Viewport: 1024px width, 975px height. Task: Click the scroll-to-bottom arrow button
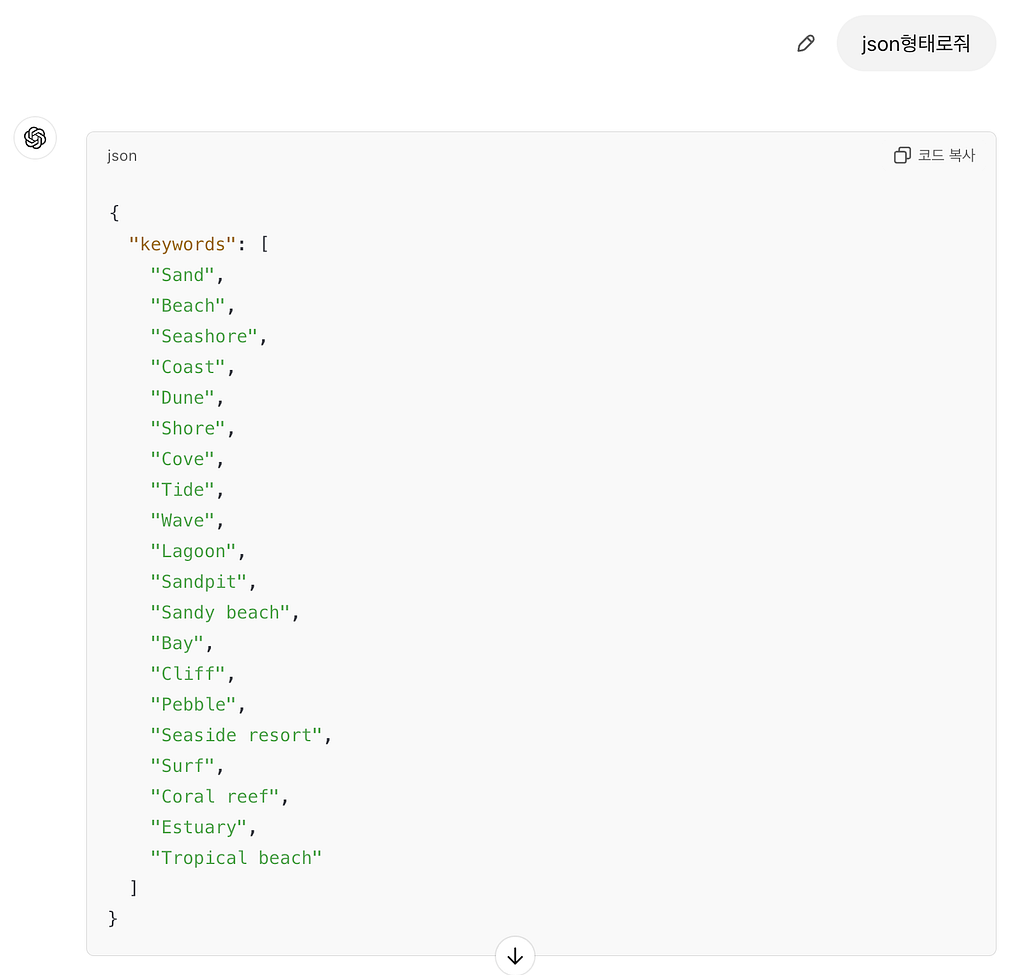[x=515, y=956]
